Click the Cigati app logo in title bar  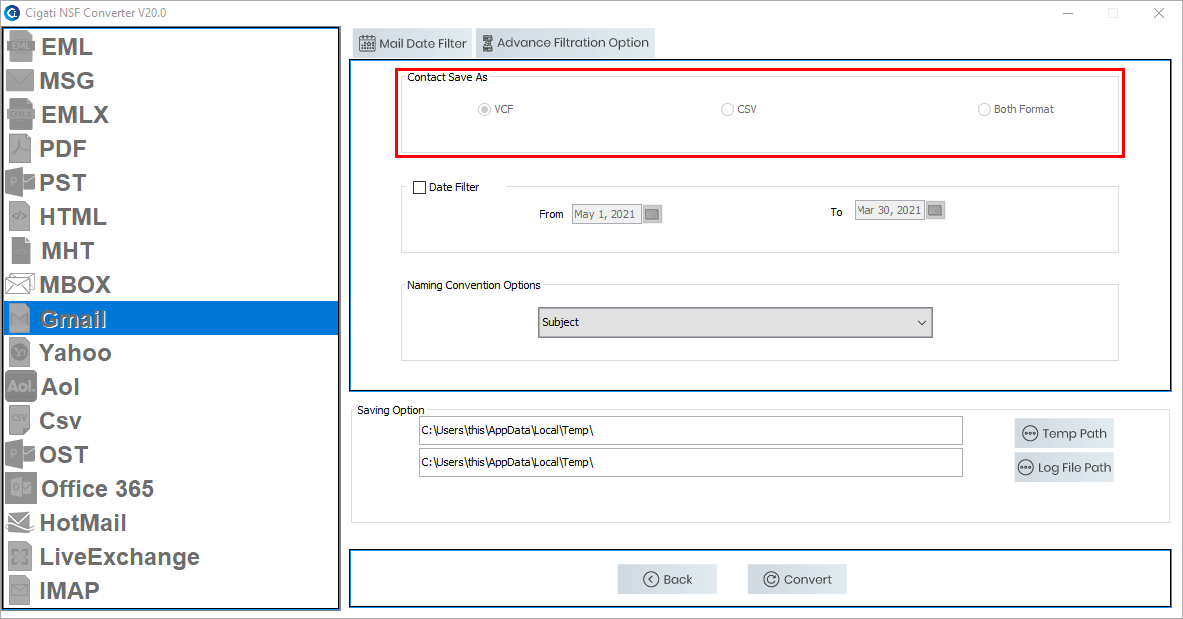point(12,13)
